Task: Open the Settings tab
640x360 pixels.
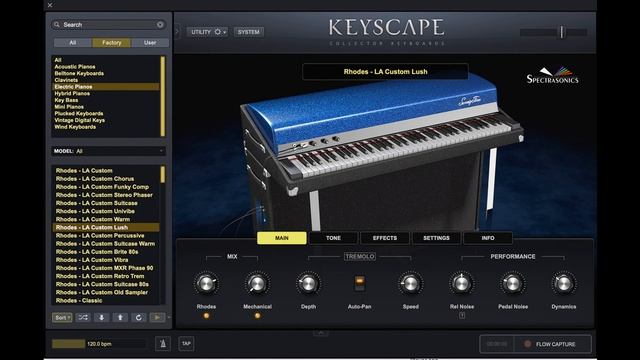Action: pyautogui.click(x=436, y=238)
